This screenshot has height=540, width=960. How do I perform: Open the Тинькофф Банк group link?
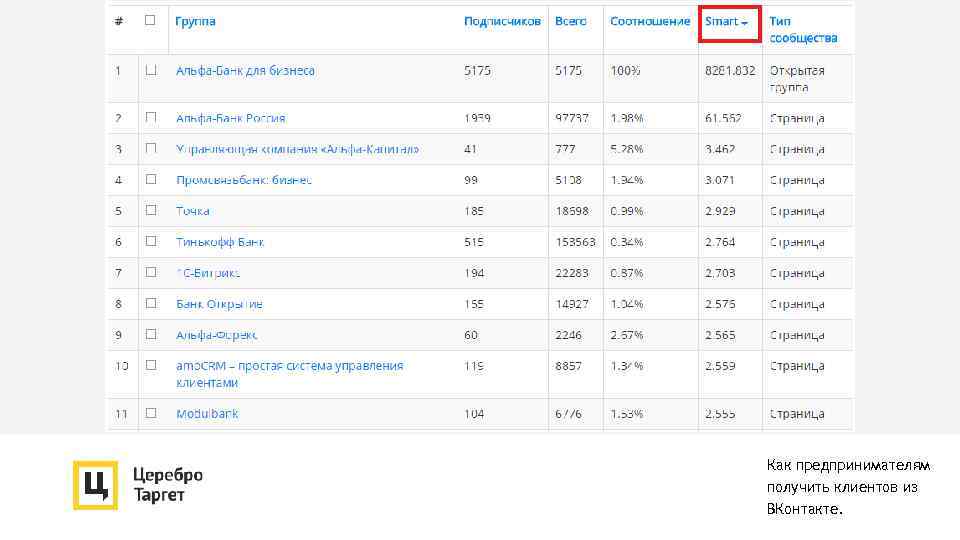coord(220,242)
